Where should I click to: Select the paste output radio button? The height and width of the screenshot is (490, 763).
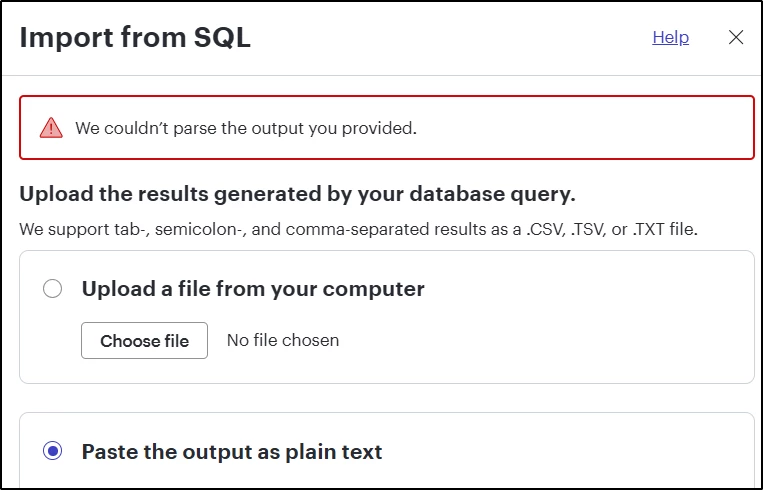[x=53, y=452]
